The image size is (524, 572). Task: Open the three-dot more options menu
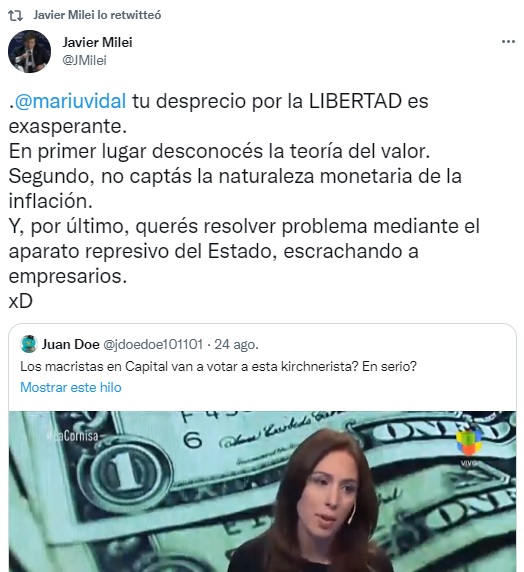click(x=508, y=42)
